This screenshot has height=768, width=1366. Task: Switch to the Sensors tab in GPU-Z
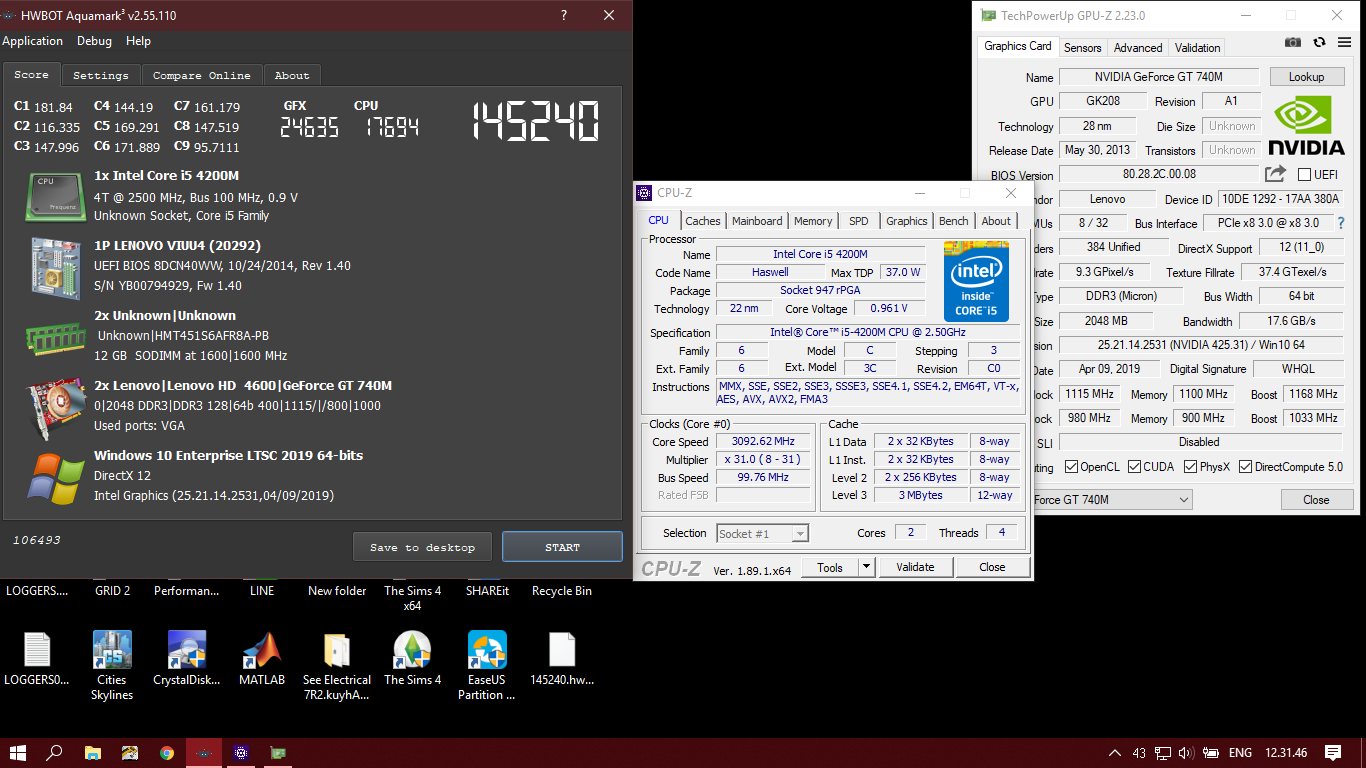pos(1082,47)
